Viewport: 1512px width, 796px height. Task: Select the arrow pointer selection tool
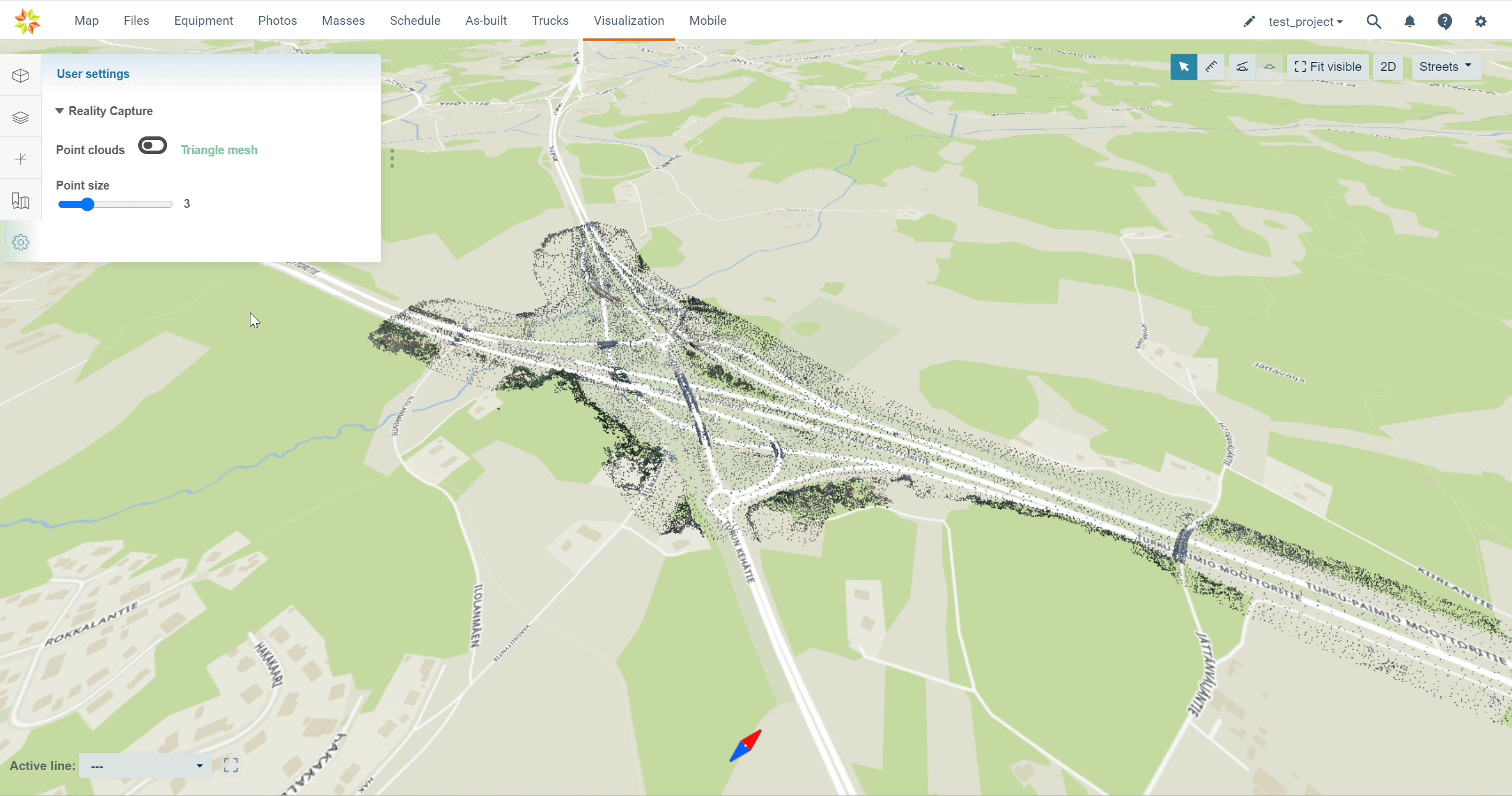1183,67
